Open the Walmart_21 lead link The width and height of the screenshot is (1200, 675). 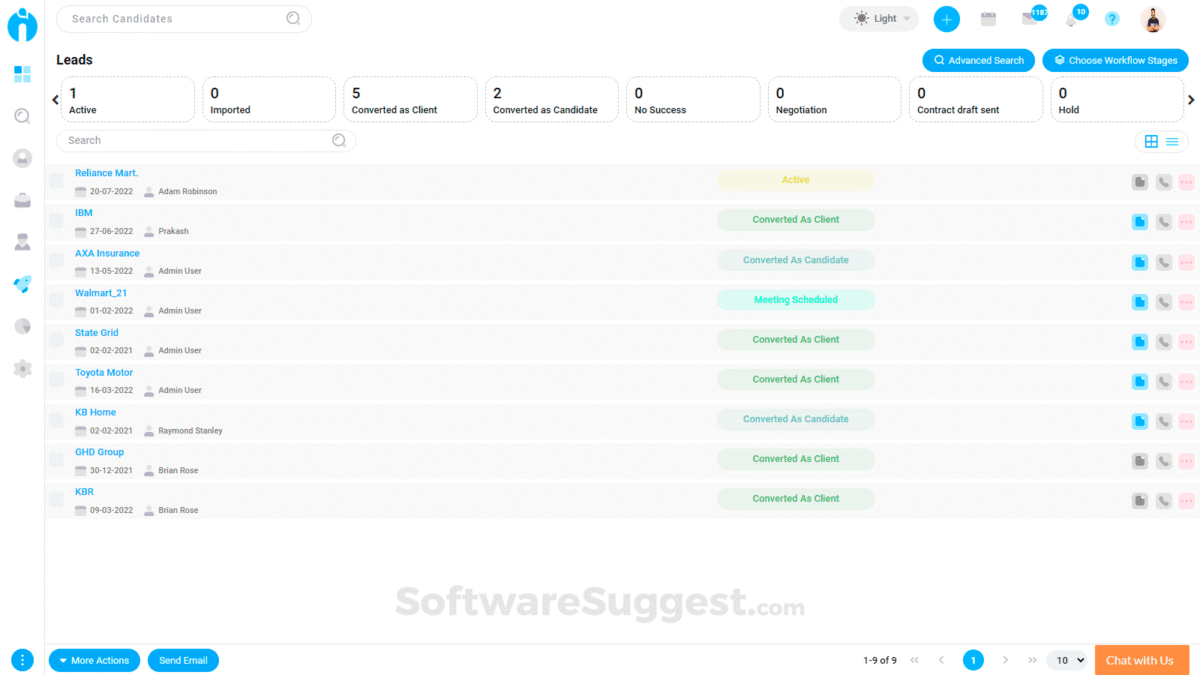[x=101, y=293]
